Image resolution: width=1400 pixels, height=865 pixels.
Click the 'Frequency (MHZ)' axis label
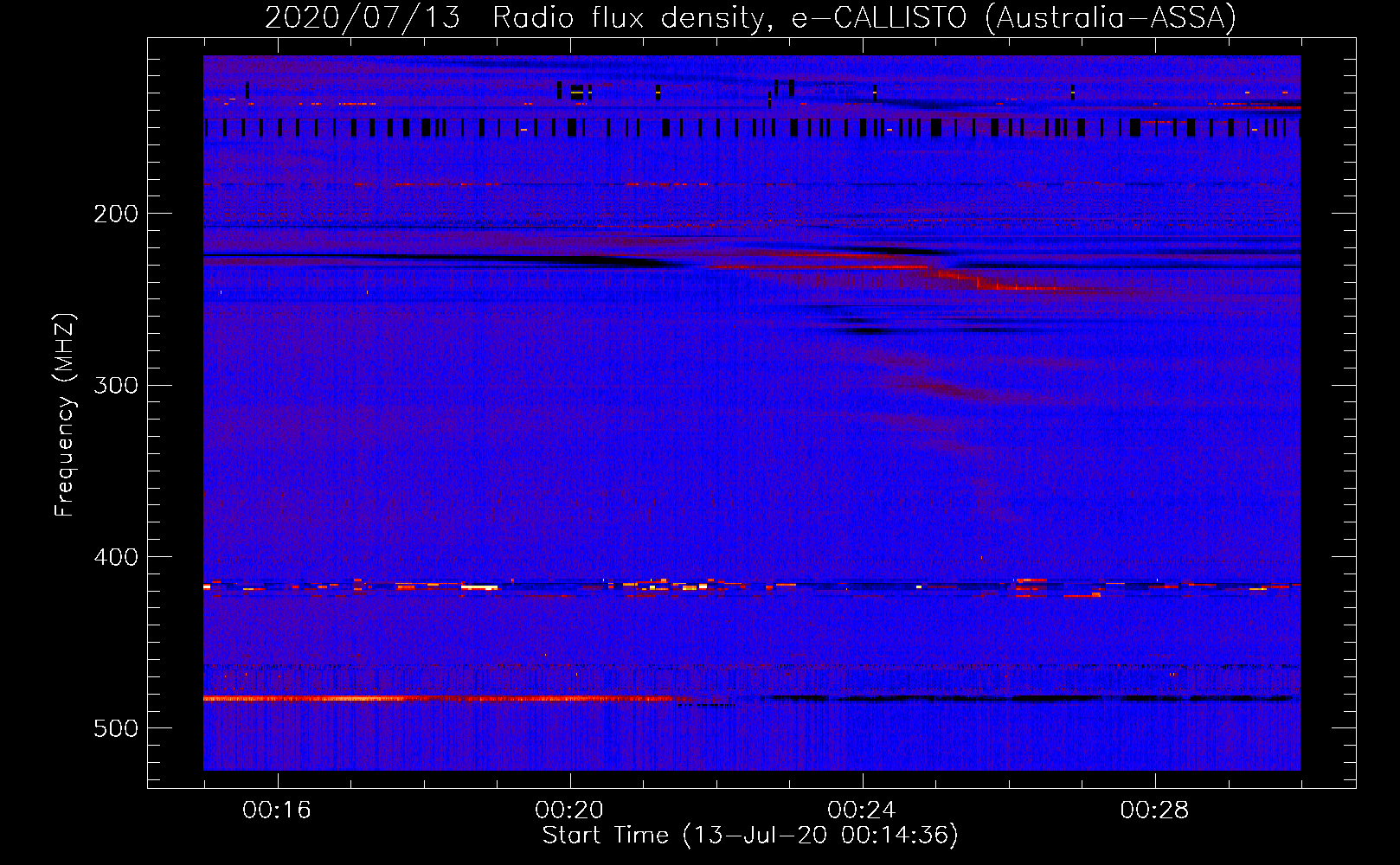click(x=65, y=415)
